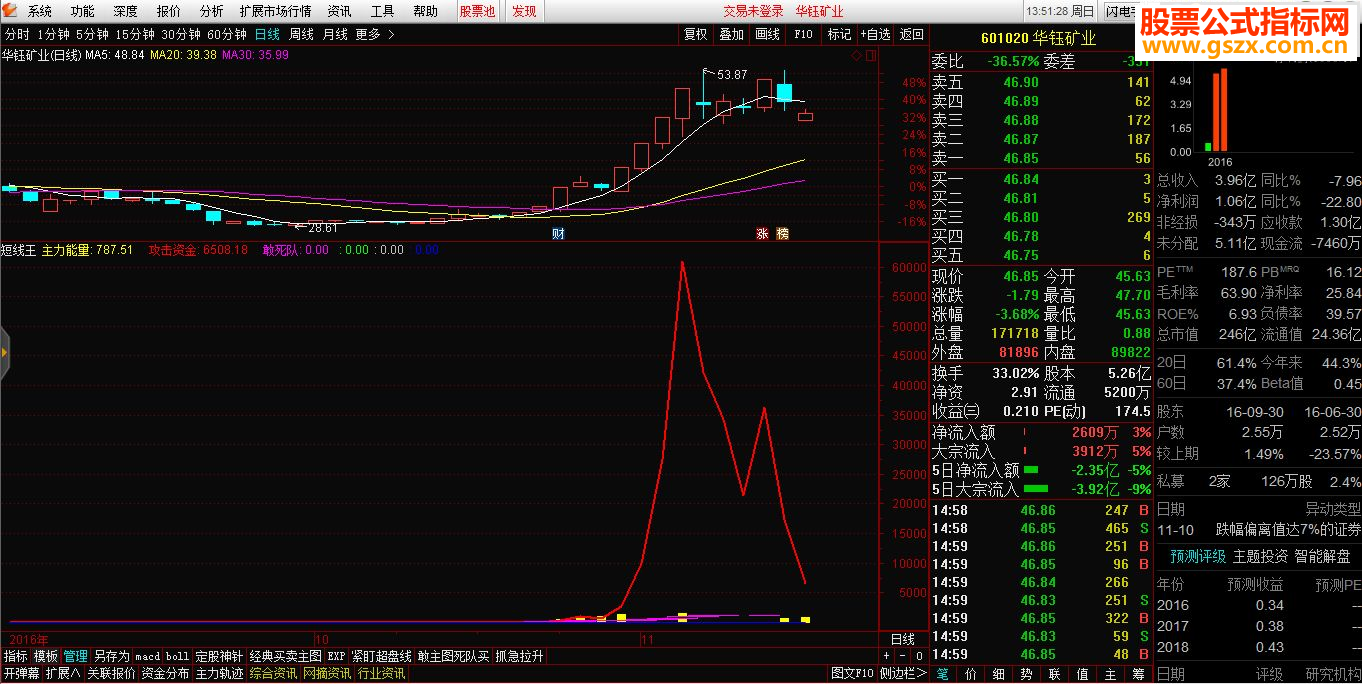This screenshot has height=684, width=1362.
Task: Select 主题投资 tab in right panel
Action: tap(1260, 556)
